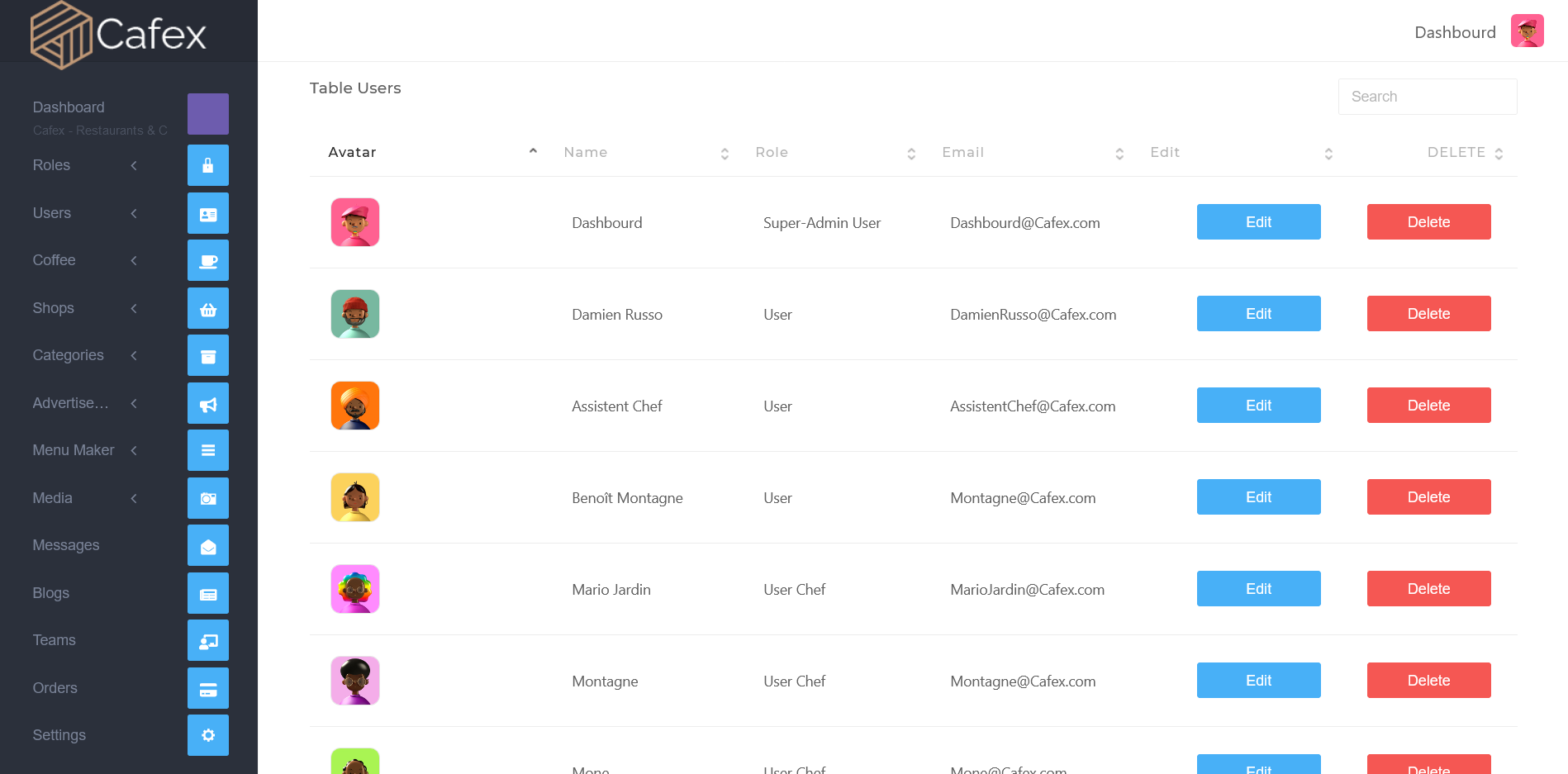This screenshot has height=774, width=1568.
Task: Click the gear icon beside Settings
Action: tap(208, 735)
